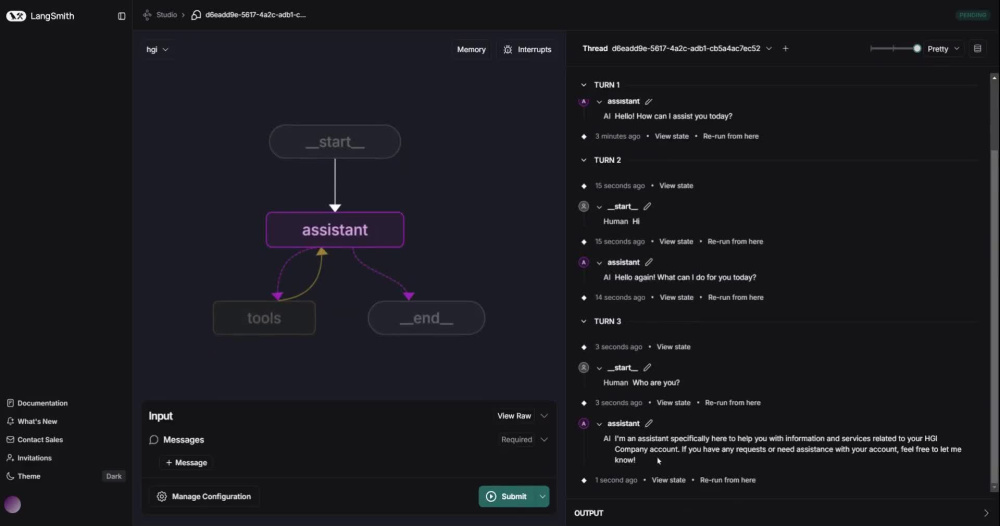Collapse the sidebar using panel icon
Screen dimensions: 1000x526
pyautogui.click(x=121, y=16)
